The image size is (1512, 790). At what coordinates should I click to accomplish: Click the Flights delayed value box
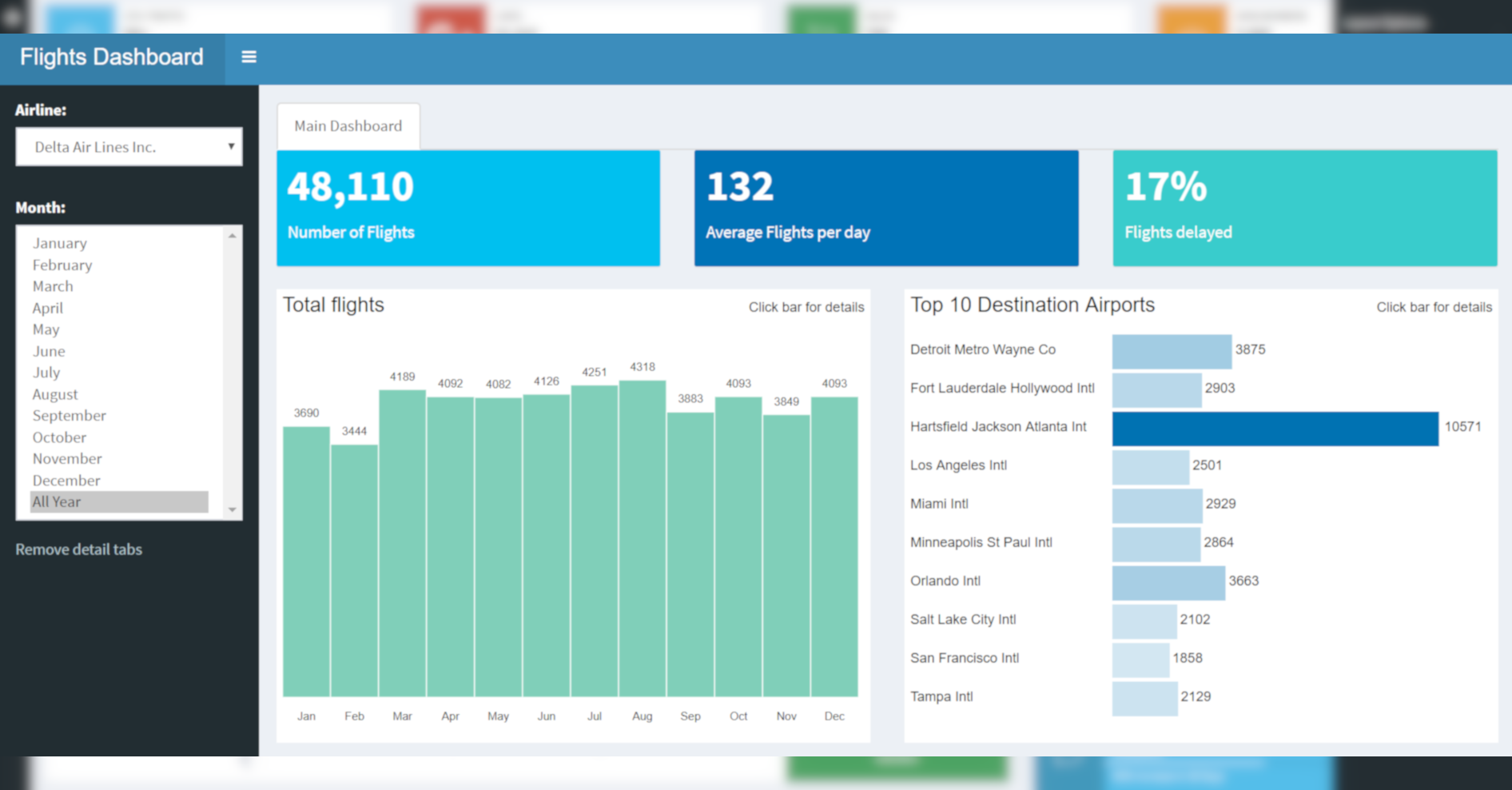(1304, 208)
